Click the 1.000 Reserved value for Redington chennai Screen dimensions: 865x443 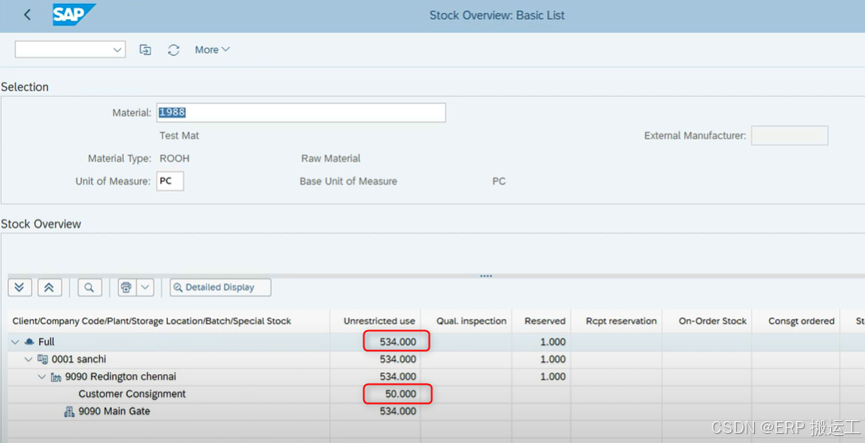pos(553,377)
